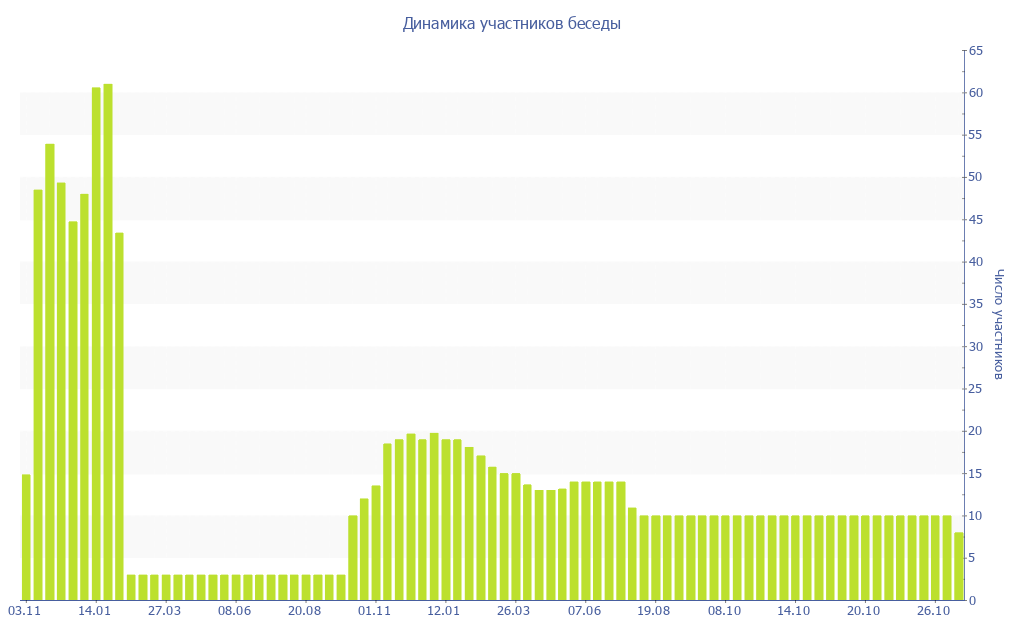Click the tallest bar in the chart
Image resolution: width=1024 pixels, height=640 pixels.
click(x=108, y=341)
